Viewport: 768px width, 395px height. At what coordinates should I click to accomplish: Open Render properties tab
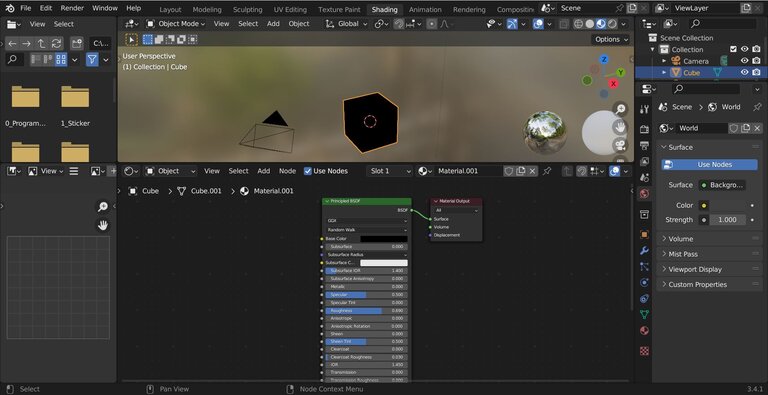[x=645, y=129]
